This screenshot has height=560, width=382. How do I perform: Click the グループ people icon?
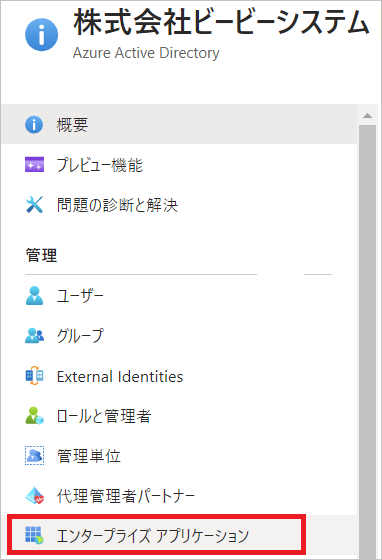coord(35,336)
